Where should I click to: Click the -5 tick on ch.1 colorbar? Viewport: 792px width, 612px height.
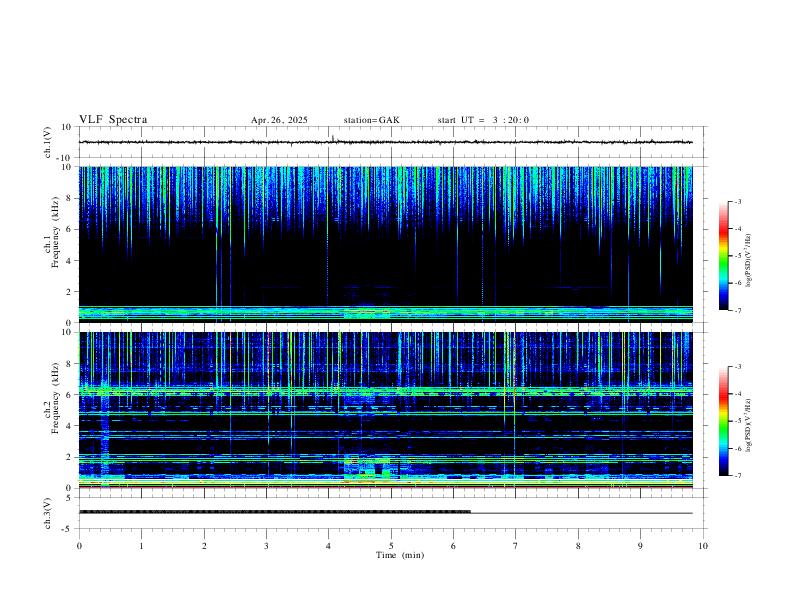pos(738,256)
